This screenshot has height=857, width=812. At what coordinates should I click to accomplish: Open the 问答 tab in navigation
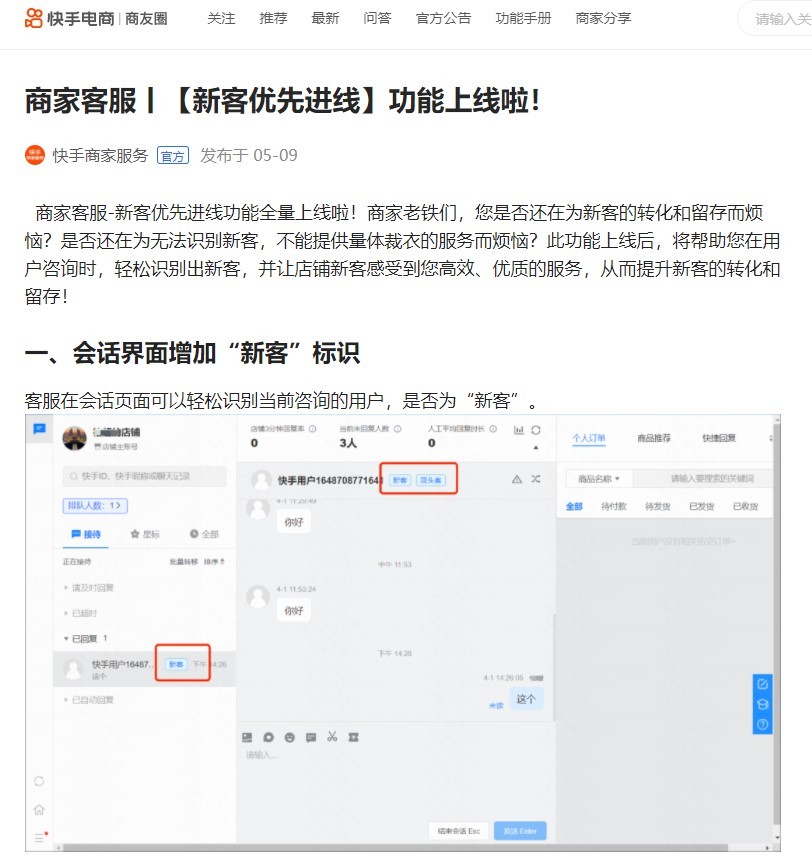[378, 19]
